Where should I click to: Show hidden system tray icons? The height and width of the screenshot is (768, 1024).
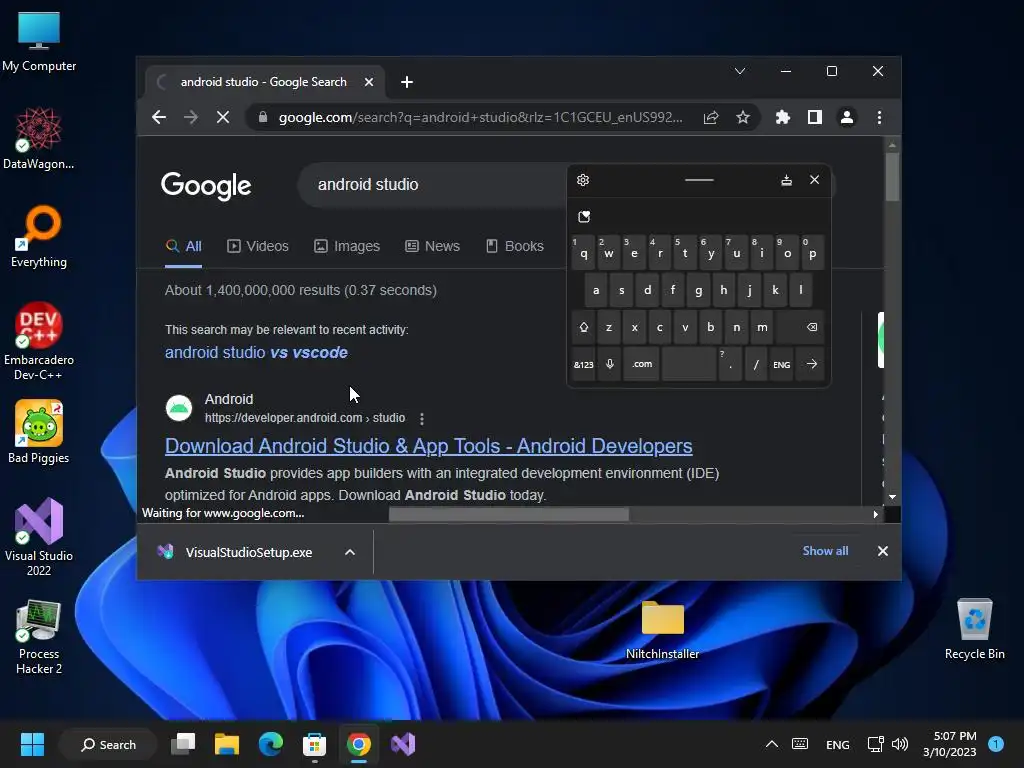[771, 744]
